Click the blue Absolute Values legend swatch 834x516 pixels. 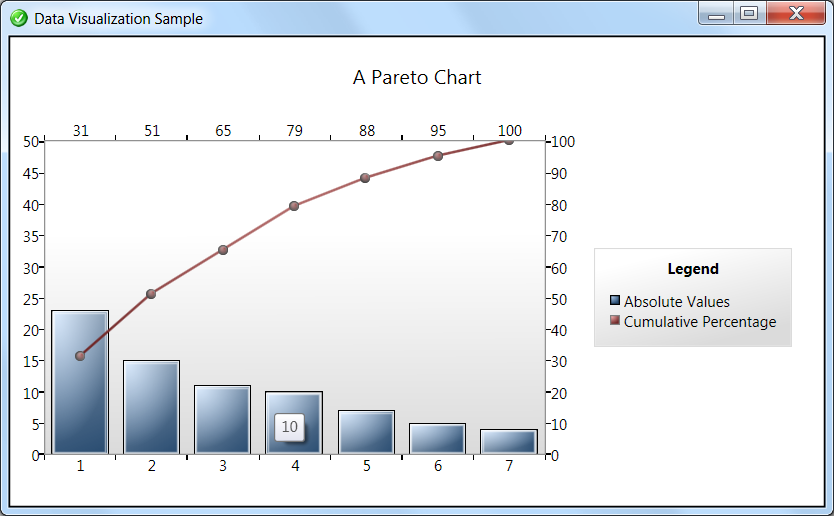tap(615, 300)
